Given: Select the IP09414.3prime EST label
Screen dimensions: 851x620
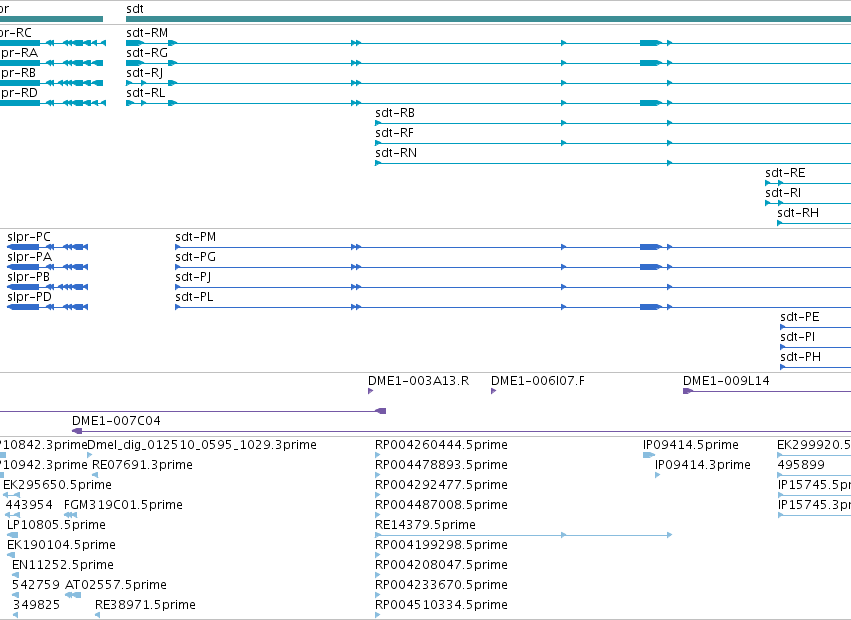Looking at the screenshot, I should pyautogui.click(x=703, y=465).
